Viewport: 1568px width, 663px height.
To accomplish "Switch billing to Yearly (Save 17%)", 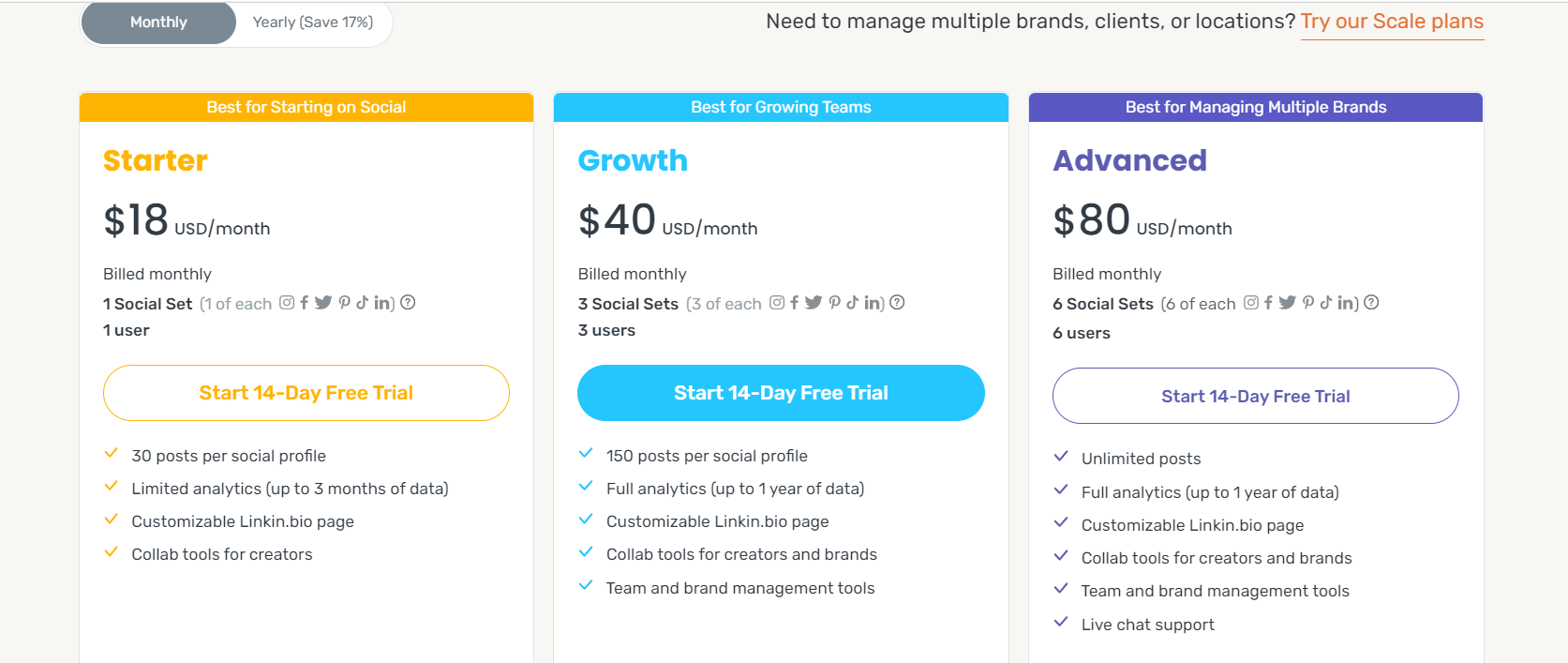I will tap(313, 23).
